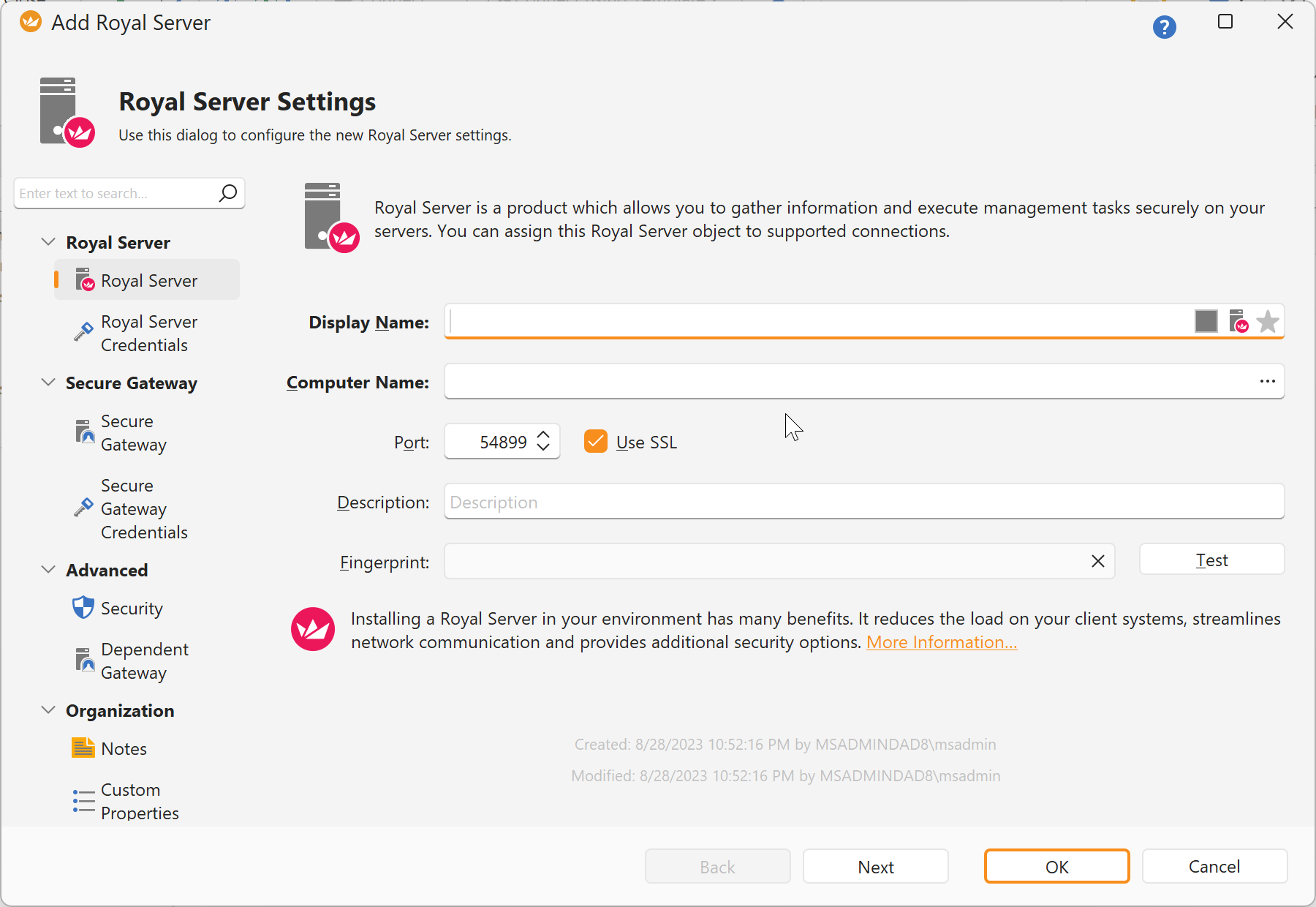
Task: Click the search magnifier icon
Action: pyautogui.click(x=228, y=193)
